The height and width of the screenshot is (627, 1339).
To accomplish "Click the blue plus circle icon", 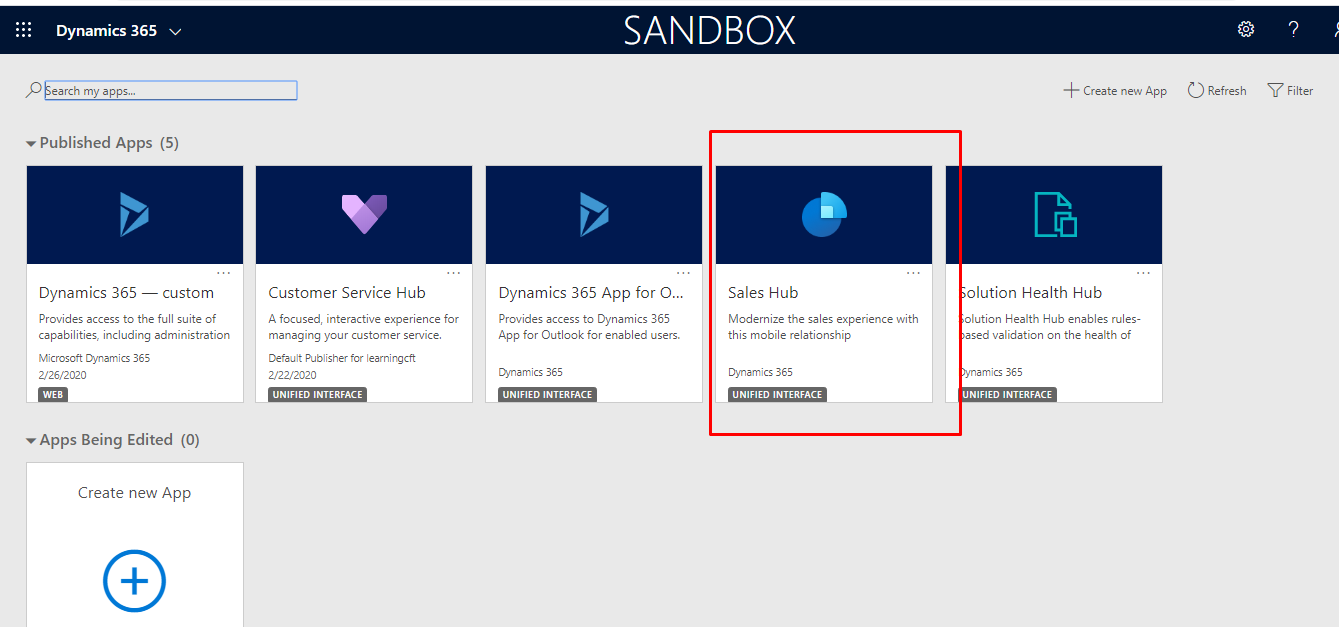I will point(134,580).
